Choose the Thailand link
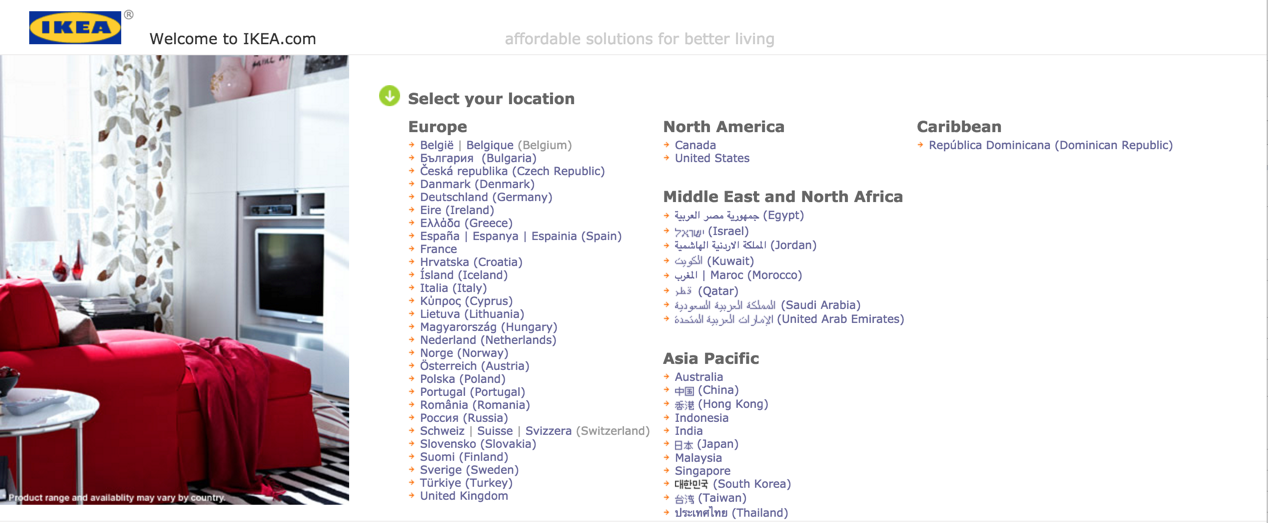The image size is (1268, 523). (x=731, y=512)
